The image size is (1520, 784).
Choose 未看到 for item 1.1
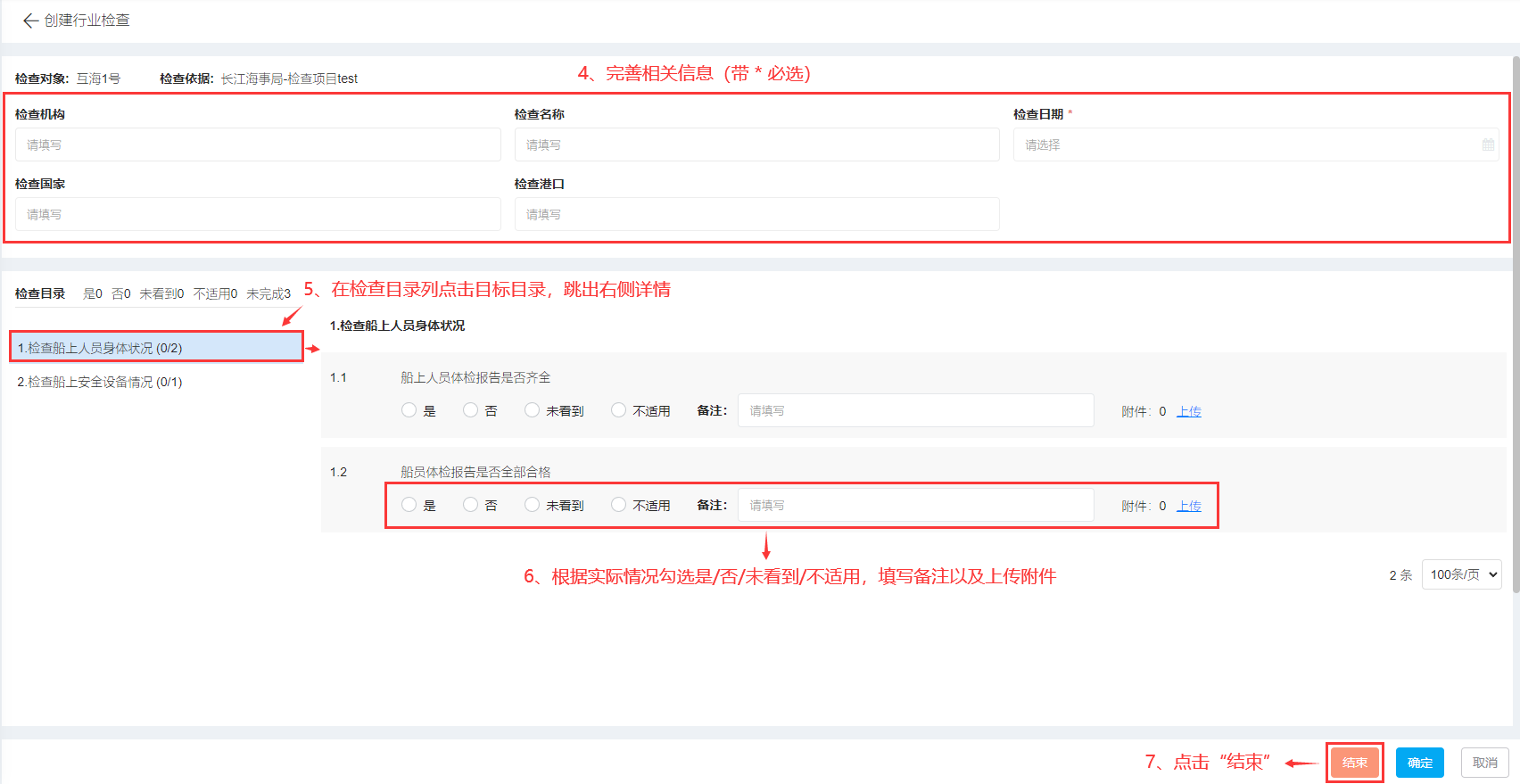pyautogui.click(x=532, y=410)
